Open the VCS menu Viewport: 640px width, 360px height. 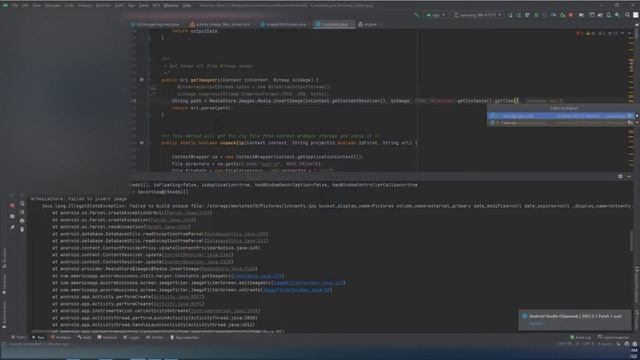tap(156, 5)
